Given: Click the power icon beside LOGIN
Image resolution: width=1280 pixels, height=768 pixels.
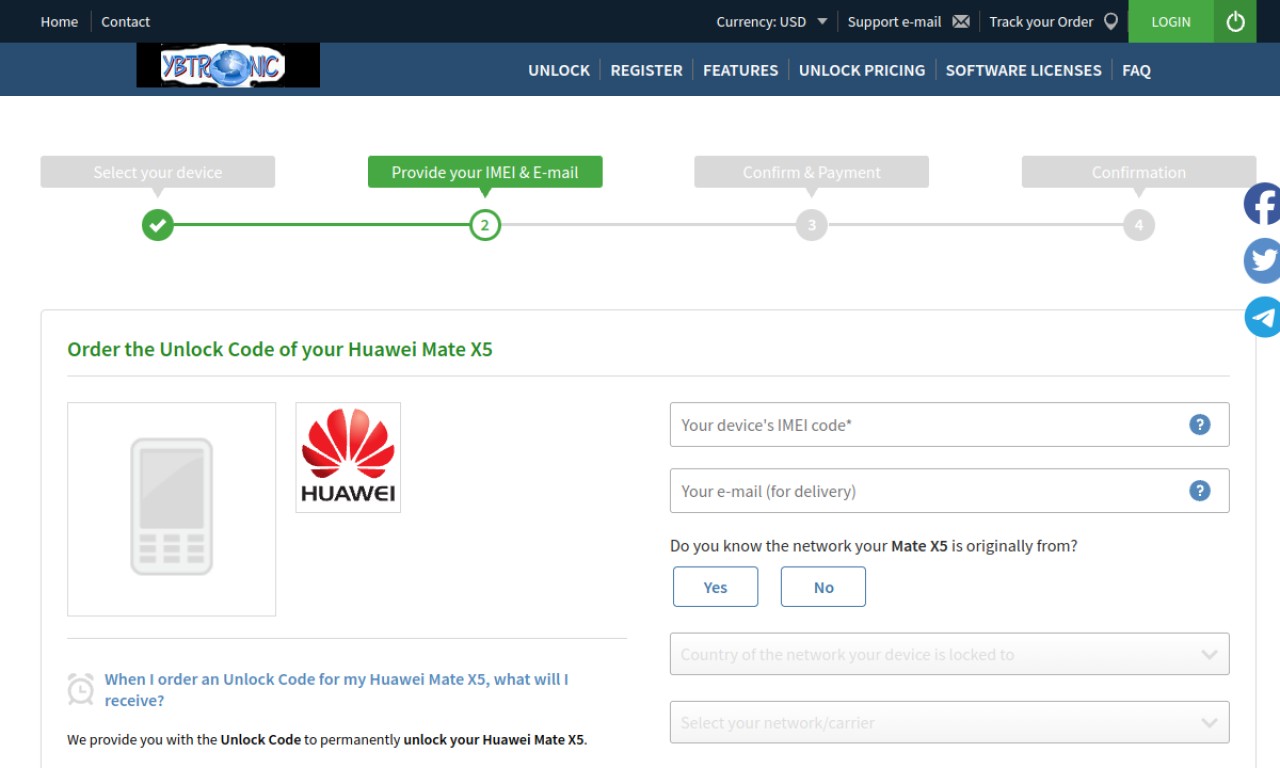Looking at the screenshot, I should pyautogui.click(x=1236, y=21).
